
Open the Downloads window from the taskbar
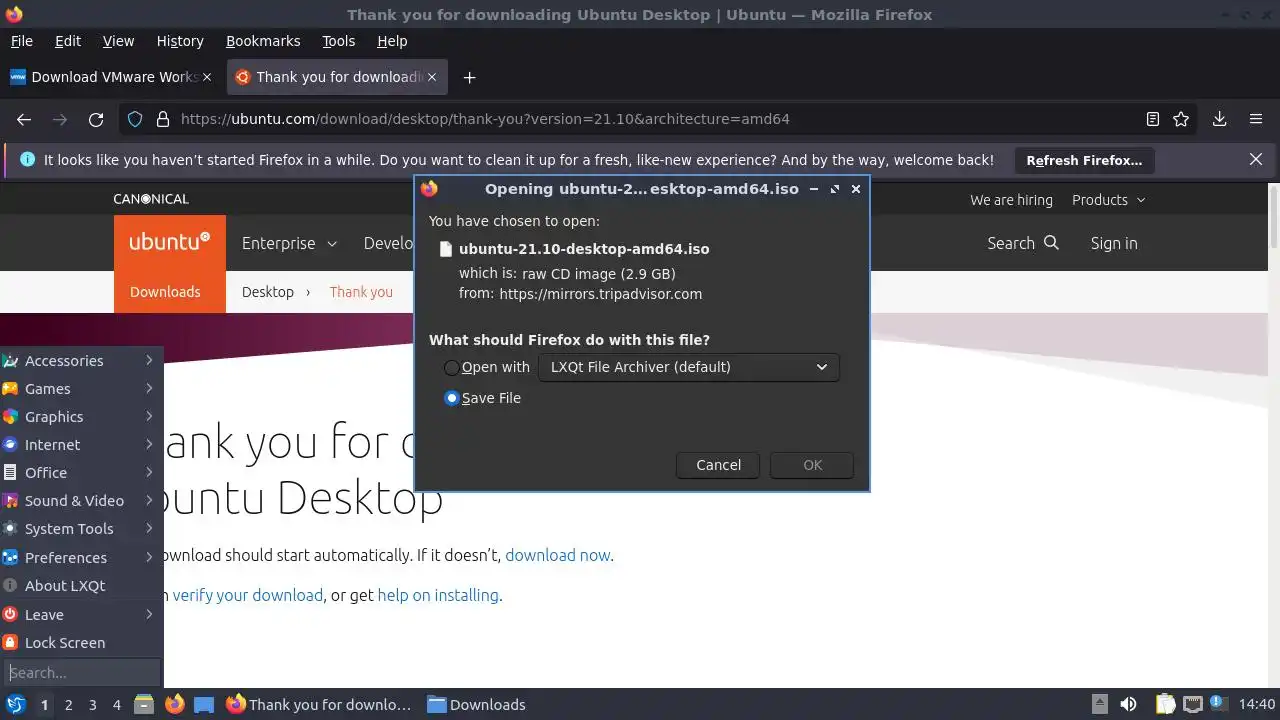click(477, 705)
